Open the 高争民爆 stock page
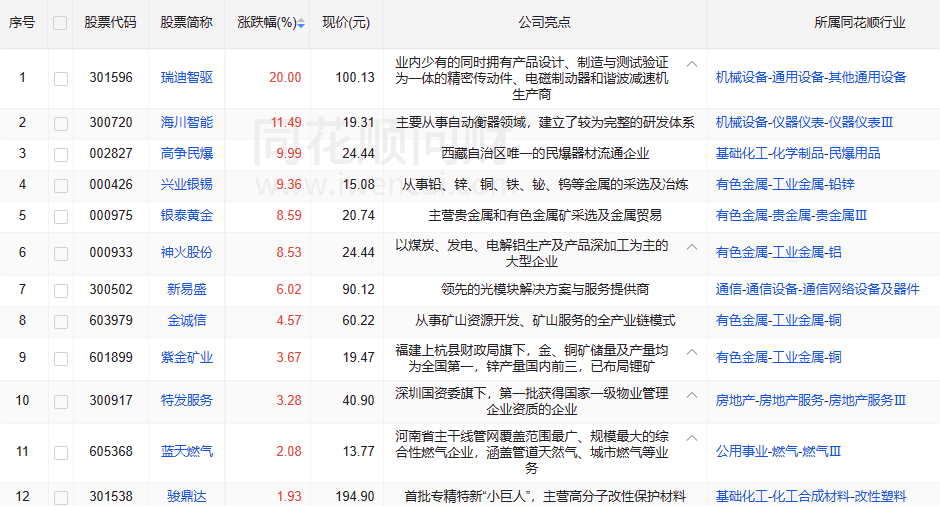This screenshot has height=506, width=940. (186, 153)
